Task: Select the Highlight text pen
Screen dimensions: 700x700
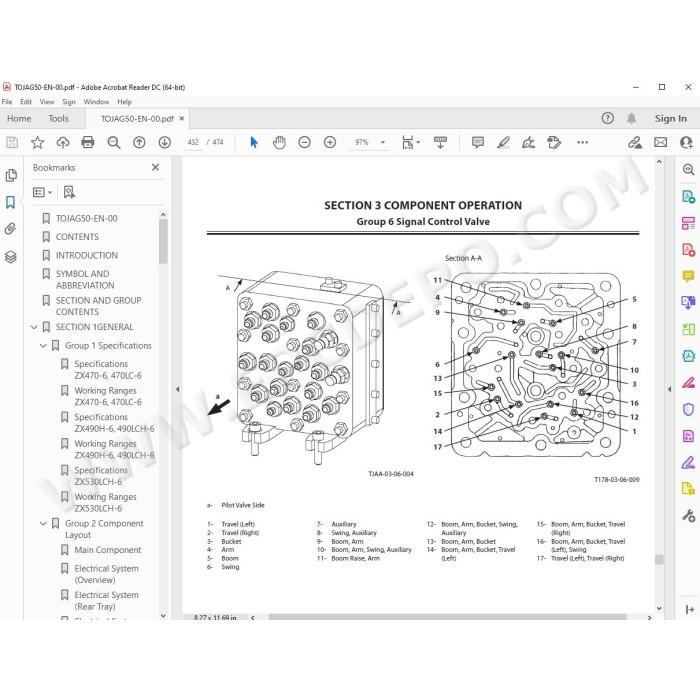Action: (x=504, y=142)
